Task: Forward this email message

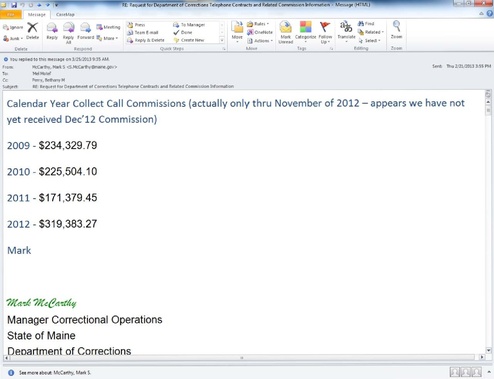Action: pyautogui.click(x=86, y=31)
